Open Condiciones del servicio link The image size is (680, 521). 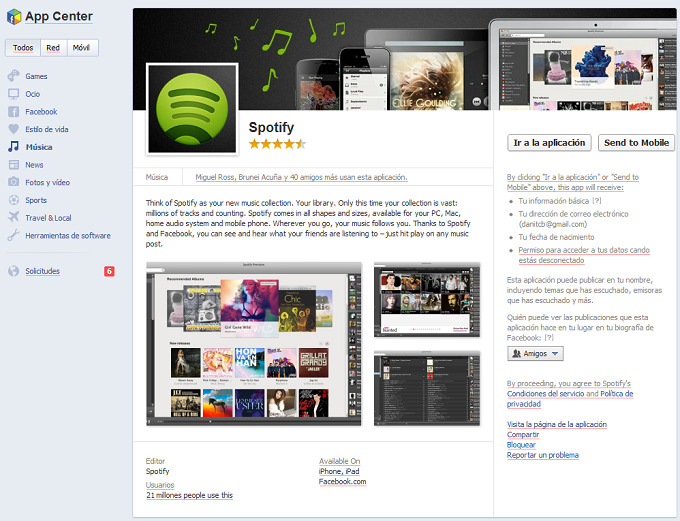(x=546, y=393)
